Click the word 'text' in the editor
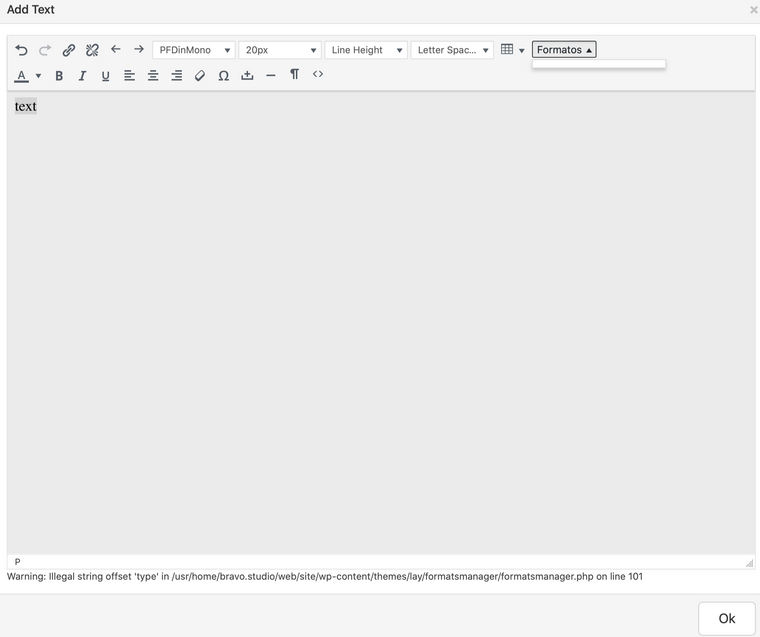The width and height of the screenshot is (760, 637). 26,106
